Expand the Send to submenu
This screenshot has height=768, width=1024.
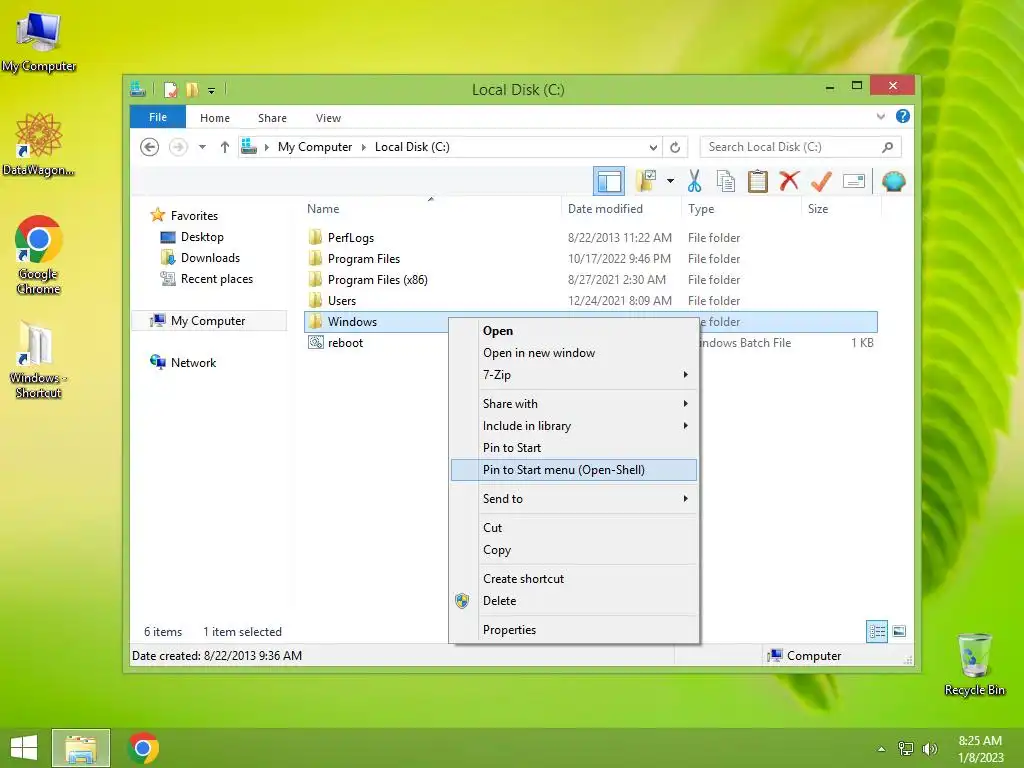click(x=574, y=499)
